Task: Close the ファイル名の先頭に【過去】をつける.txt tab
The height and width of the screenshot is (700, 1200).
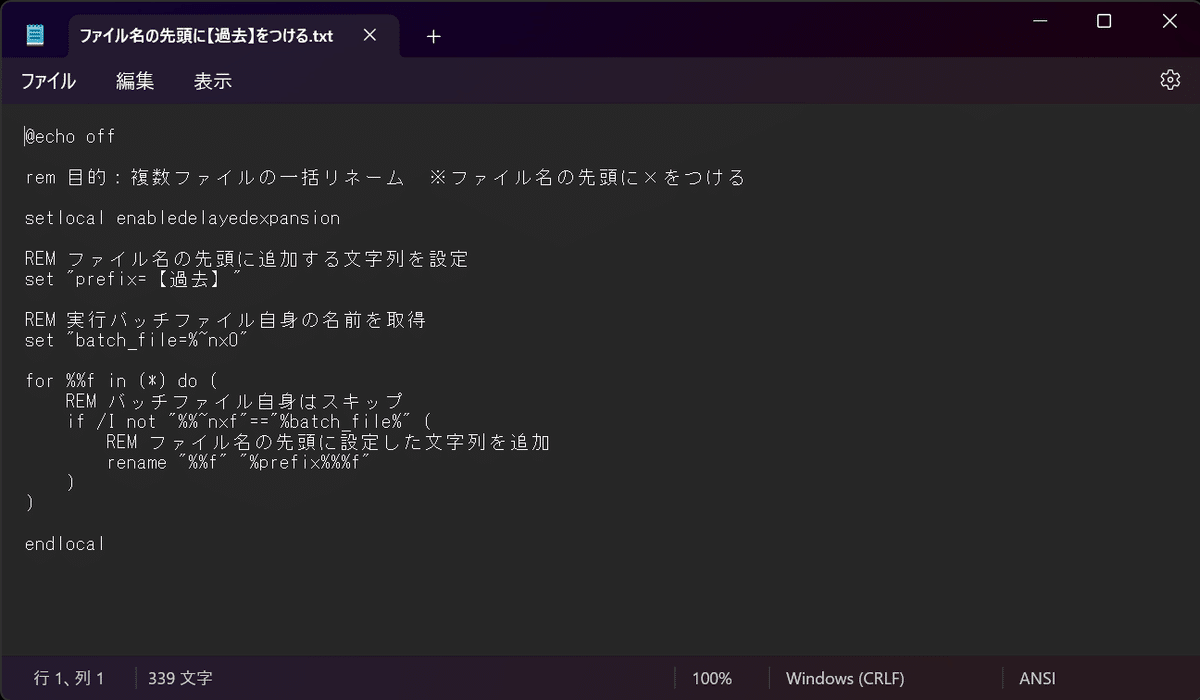Action: (x=369, y=34)
